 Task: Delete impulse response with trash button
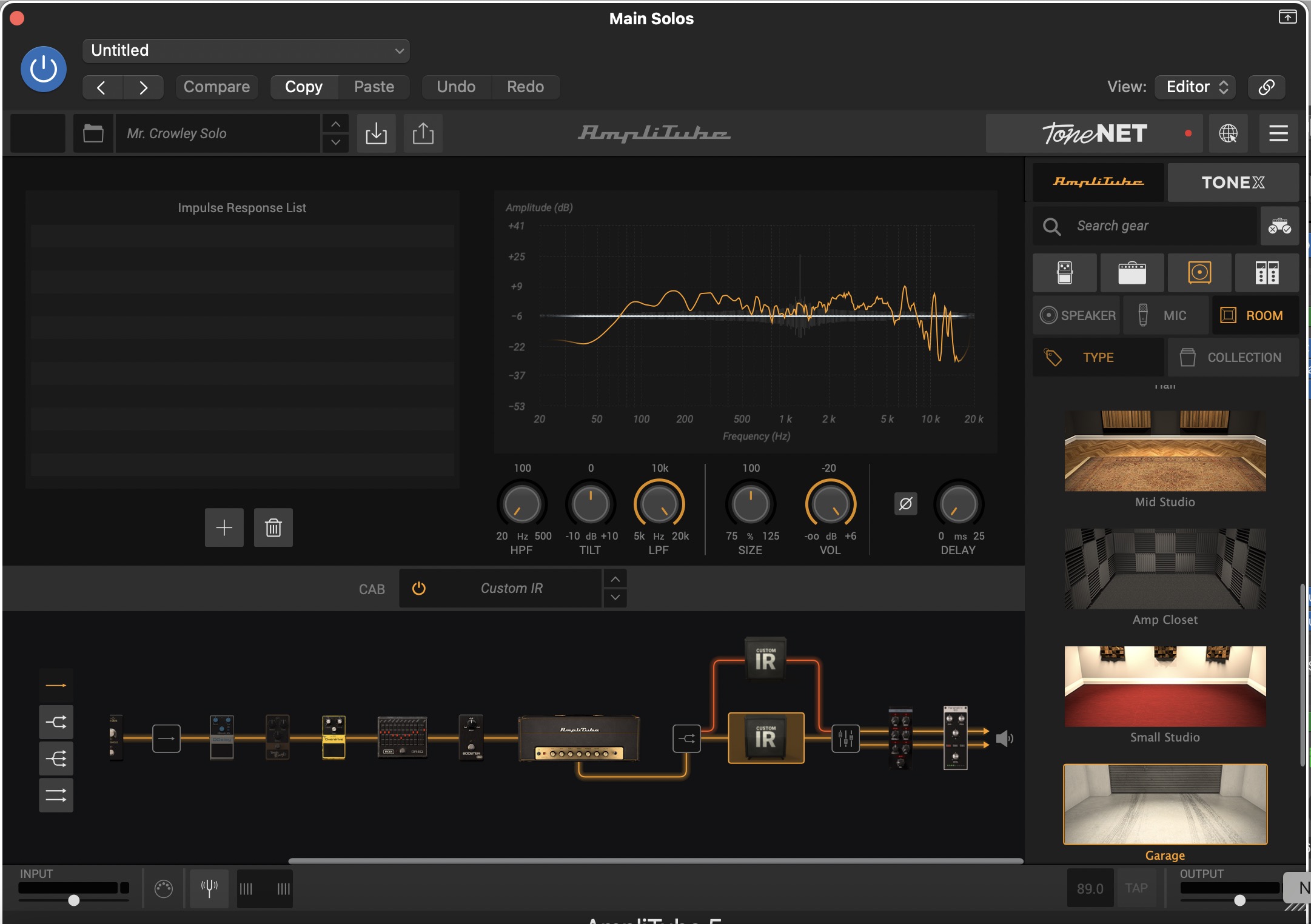(273, 527)
